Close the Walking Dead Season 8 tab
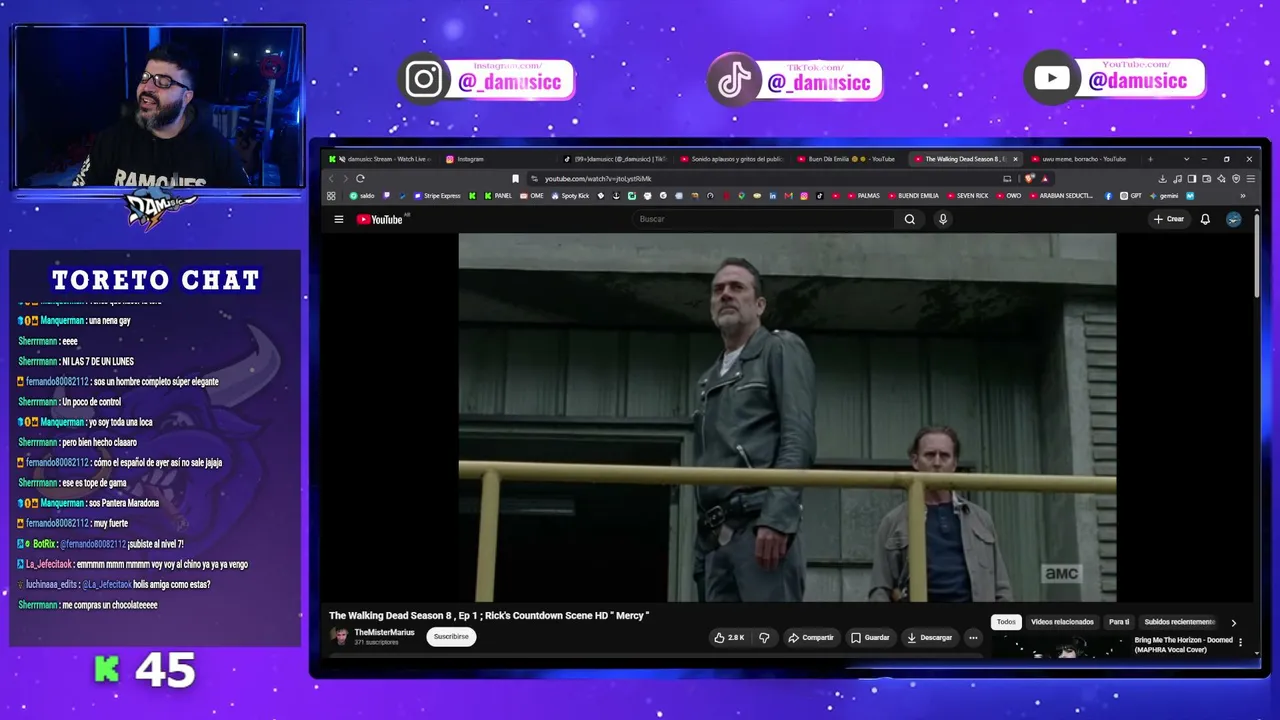This screenshot has height=720, width=1280. pyautogui.click(x=1015, y=159)
